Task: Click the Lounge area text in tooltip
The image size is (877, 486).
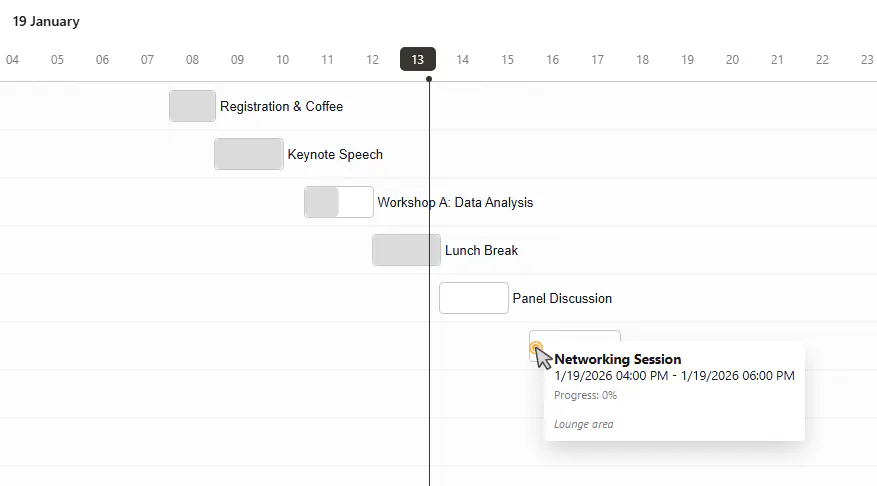Action: 584,424
